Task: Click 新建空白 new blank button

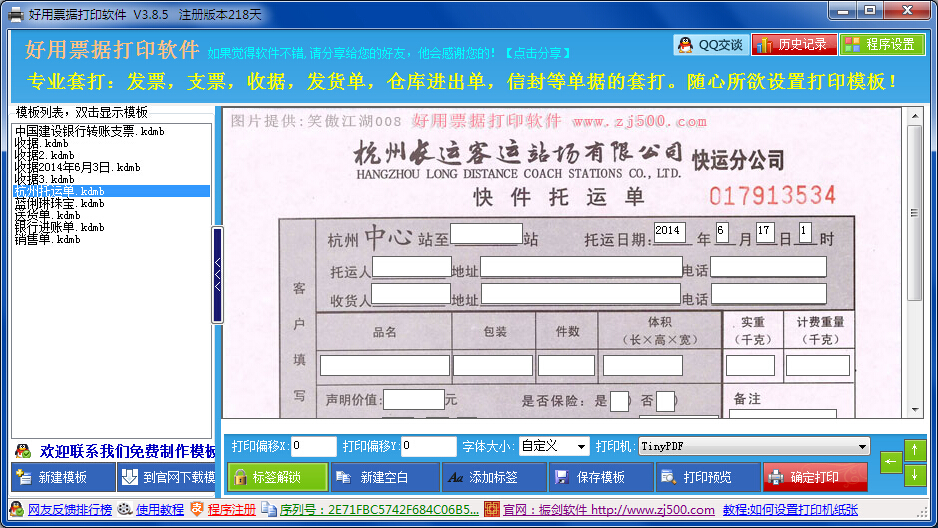Action: point(385,477)
